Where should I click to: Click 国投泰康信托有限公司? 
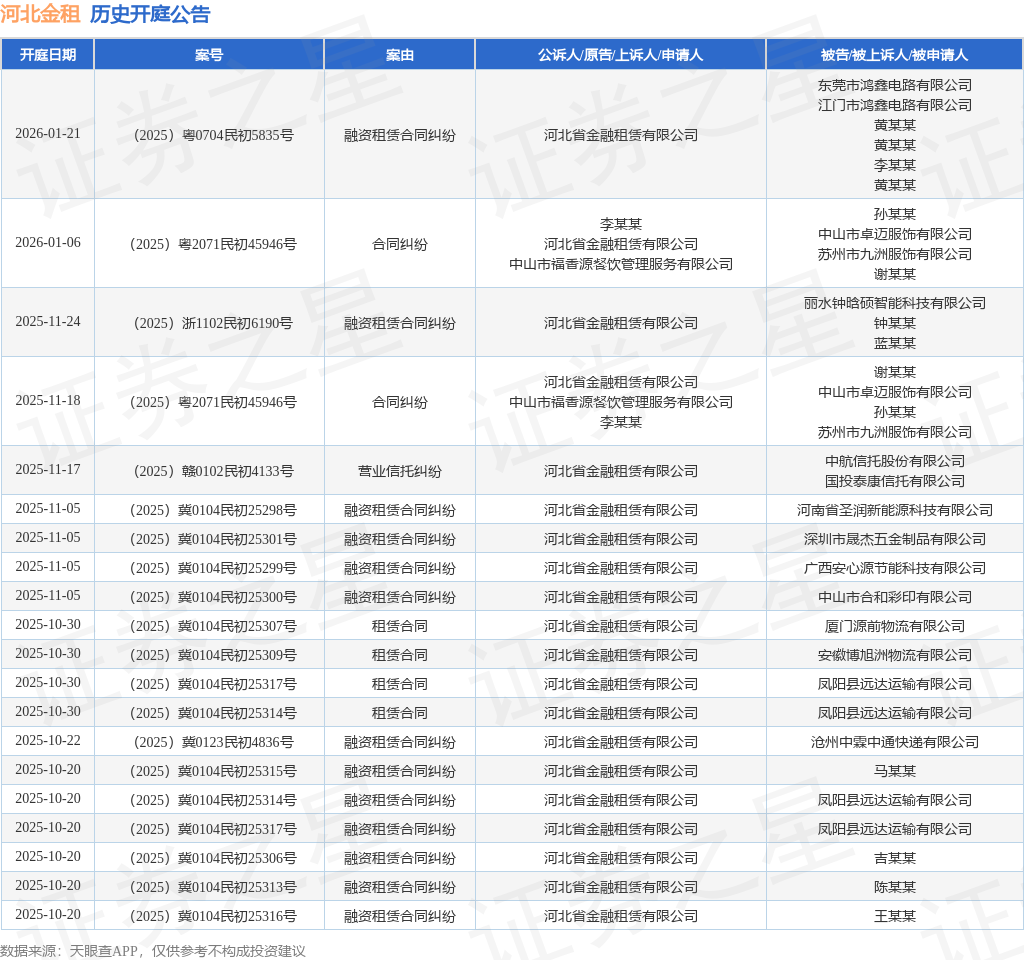[895, 481]
